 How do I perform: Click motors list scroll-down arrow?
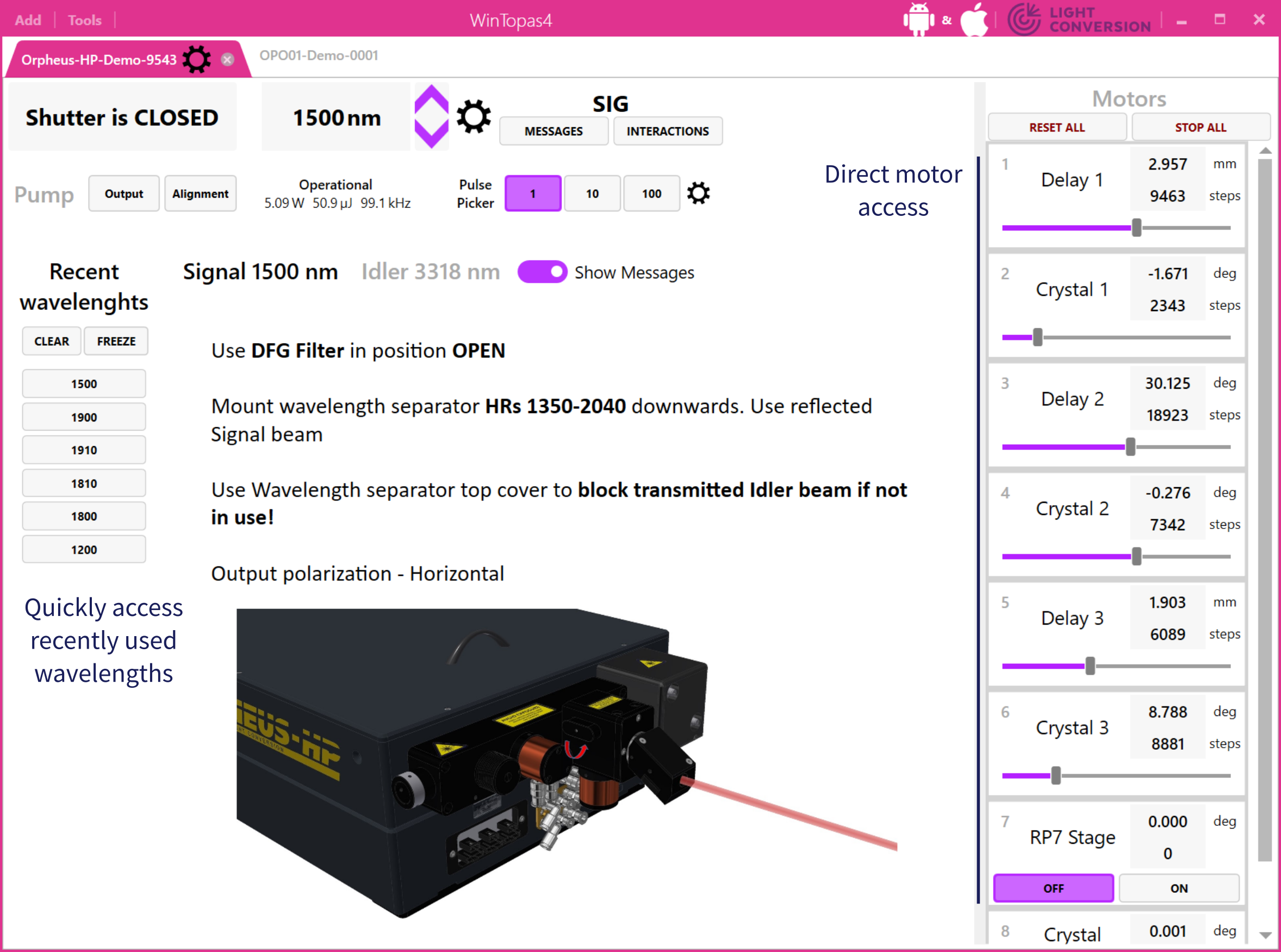coord(1265,935)
